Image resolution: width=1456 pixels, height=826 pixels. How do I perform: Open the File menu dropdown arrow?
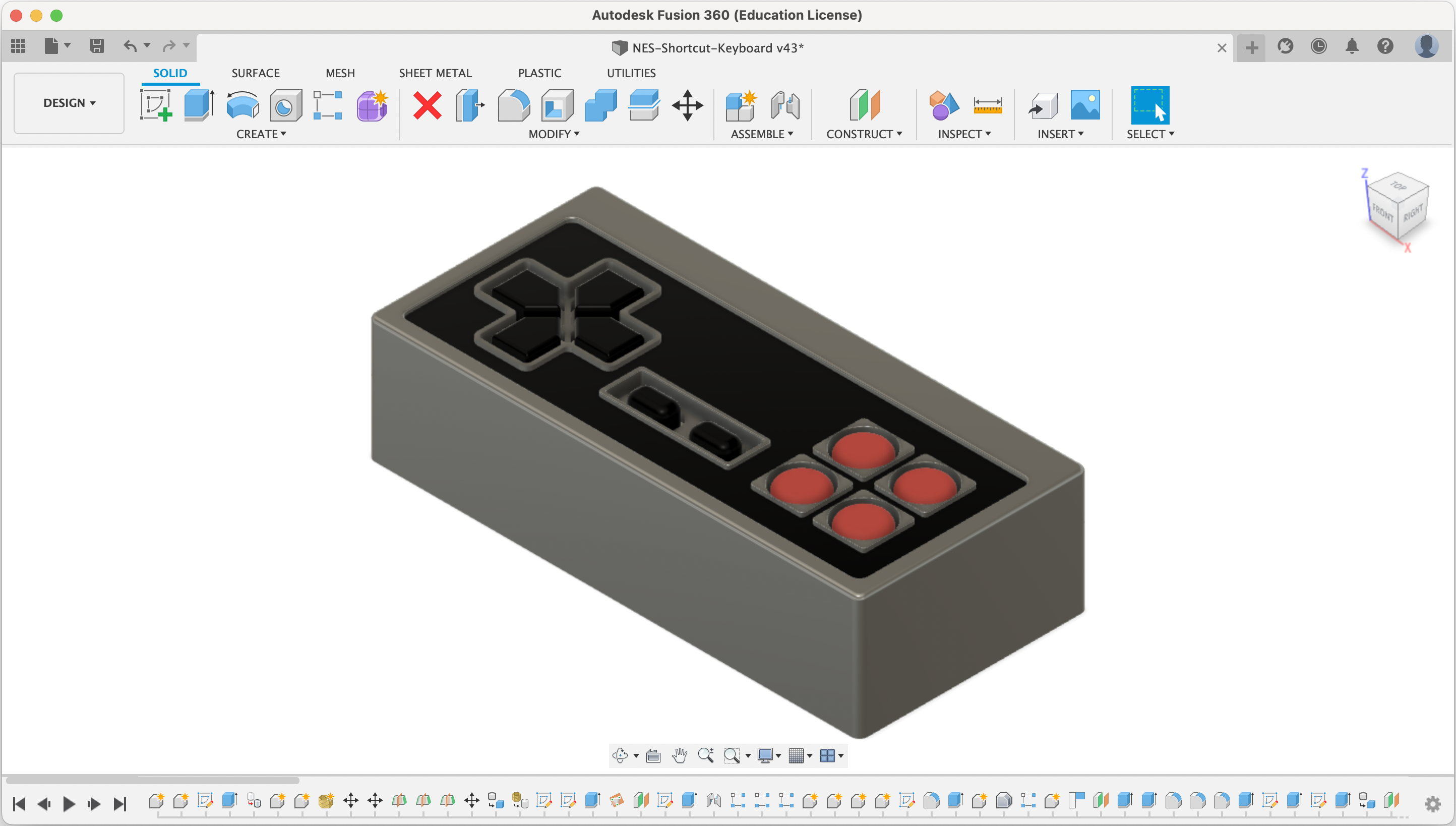(x=68, y=45)
